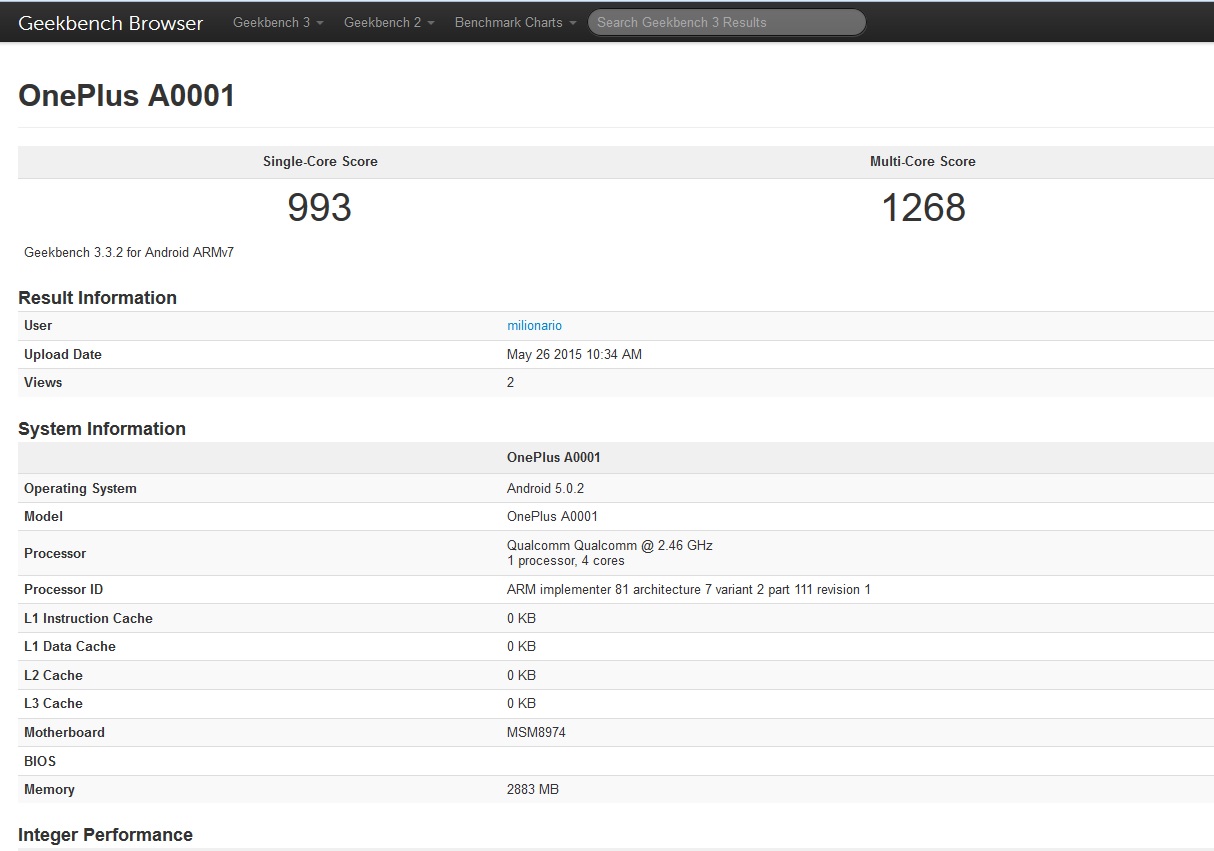Select the Views count value 2

(x=510, y=383)
